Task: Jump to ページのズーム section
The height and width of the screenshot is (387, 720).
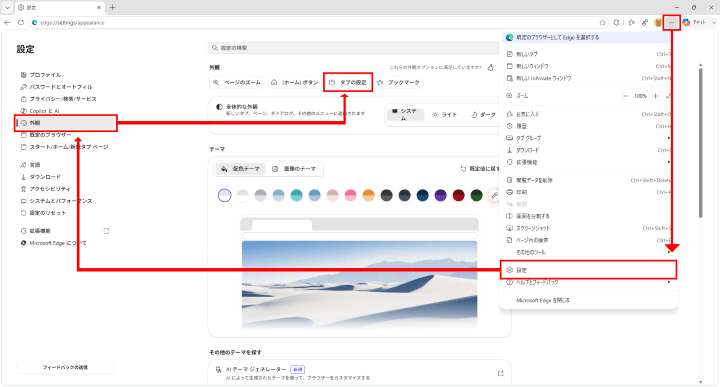Action: (237, 83)
